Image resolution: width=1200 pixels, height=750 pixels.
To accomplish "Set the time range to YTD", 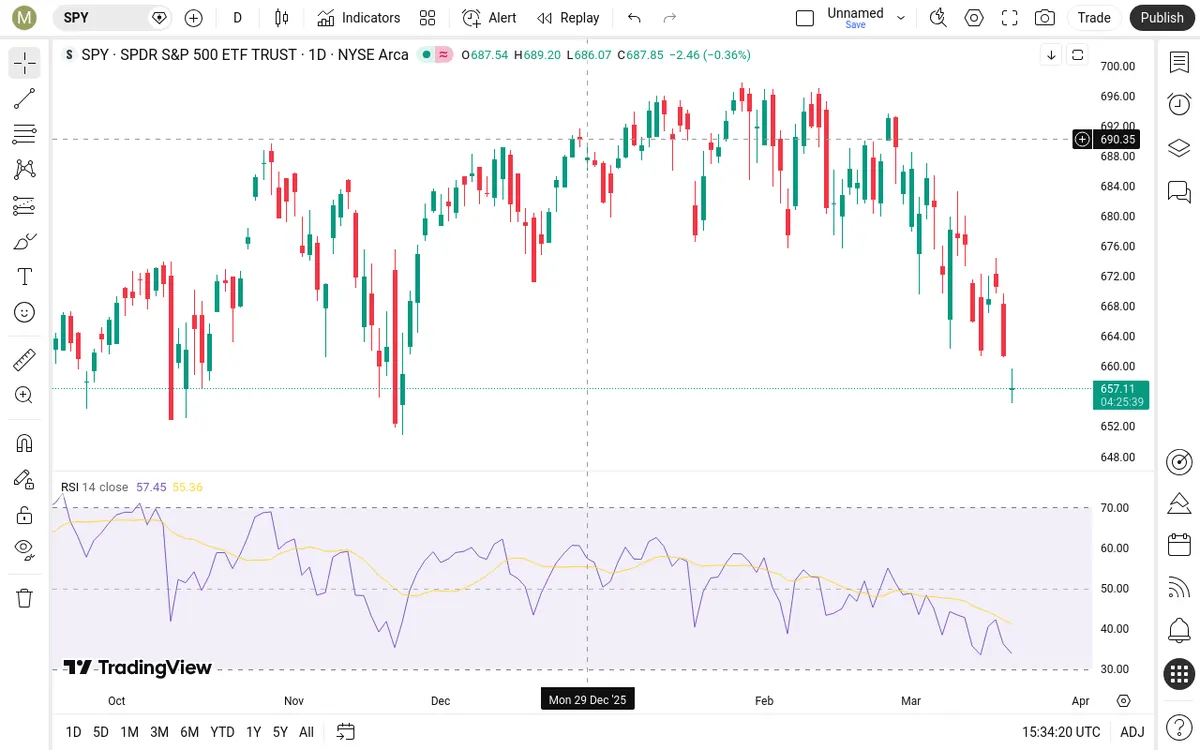I will coord(223,732).
